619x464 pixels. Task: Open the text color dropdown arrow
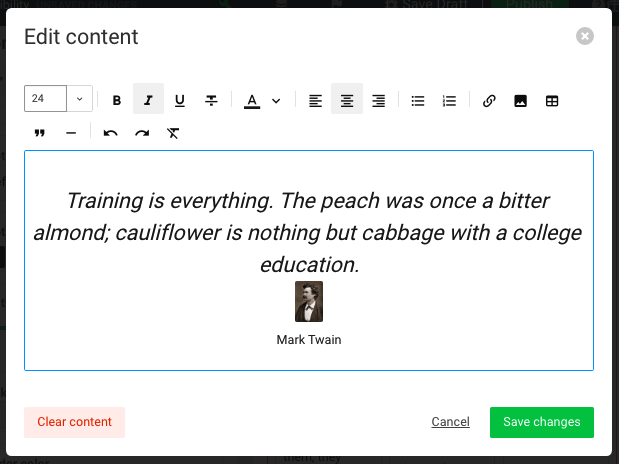pos(276,101)
